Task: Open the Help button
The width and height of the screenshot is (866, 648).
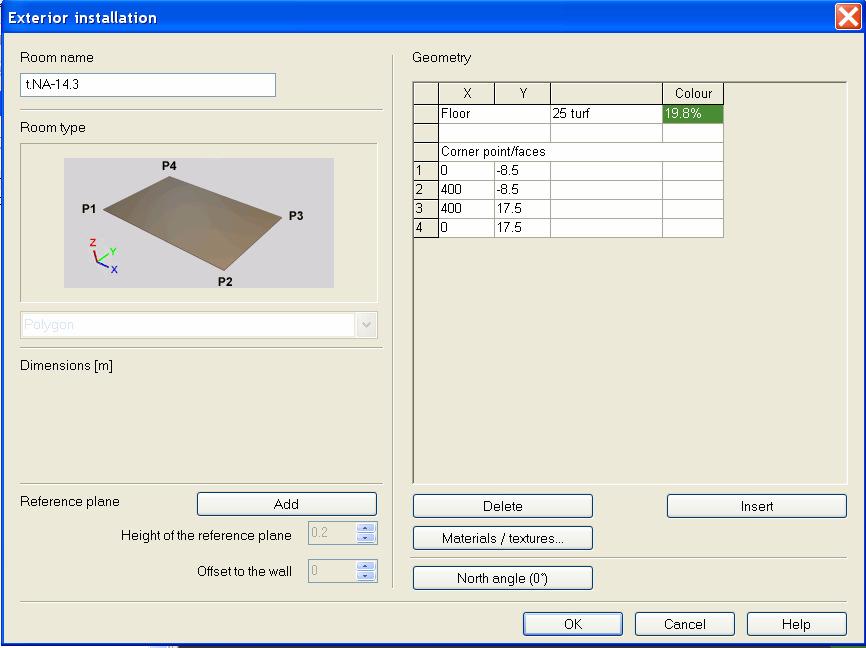Action: [796, 624]
